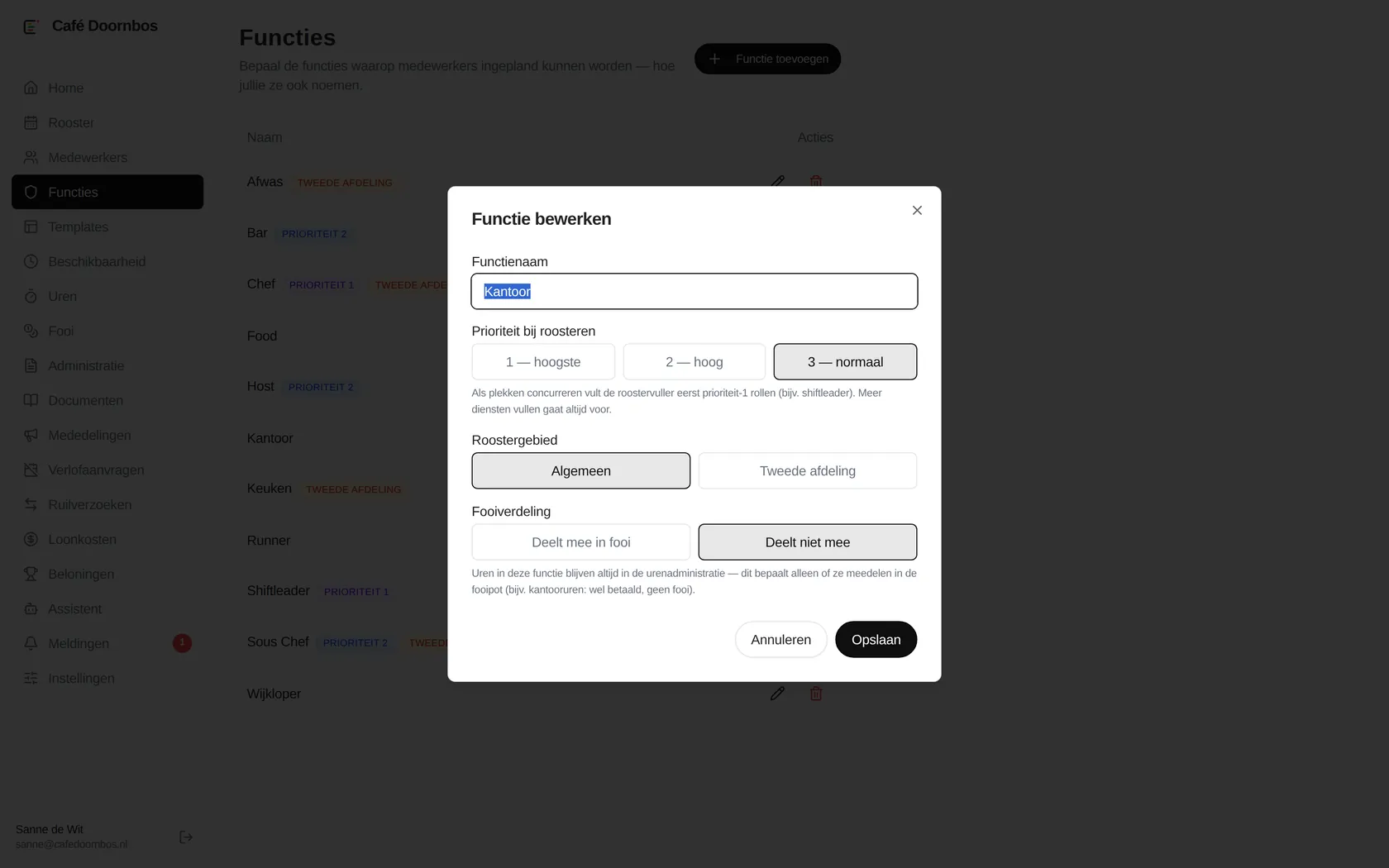This screenshot has height=868, width=1389.
Task: Choose Tweede afdeling as roostergebied
Action: [808, 471]
